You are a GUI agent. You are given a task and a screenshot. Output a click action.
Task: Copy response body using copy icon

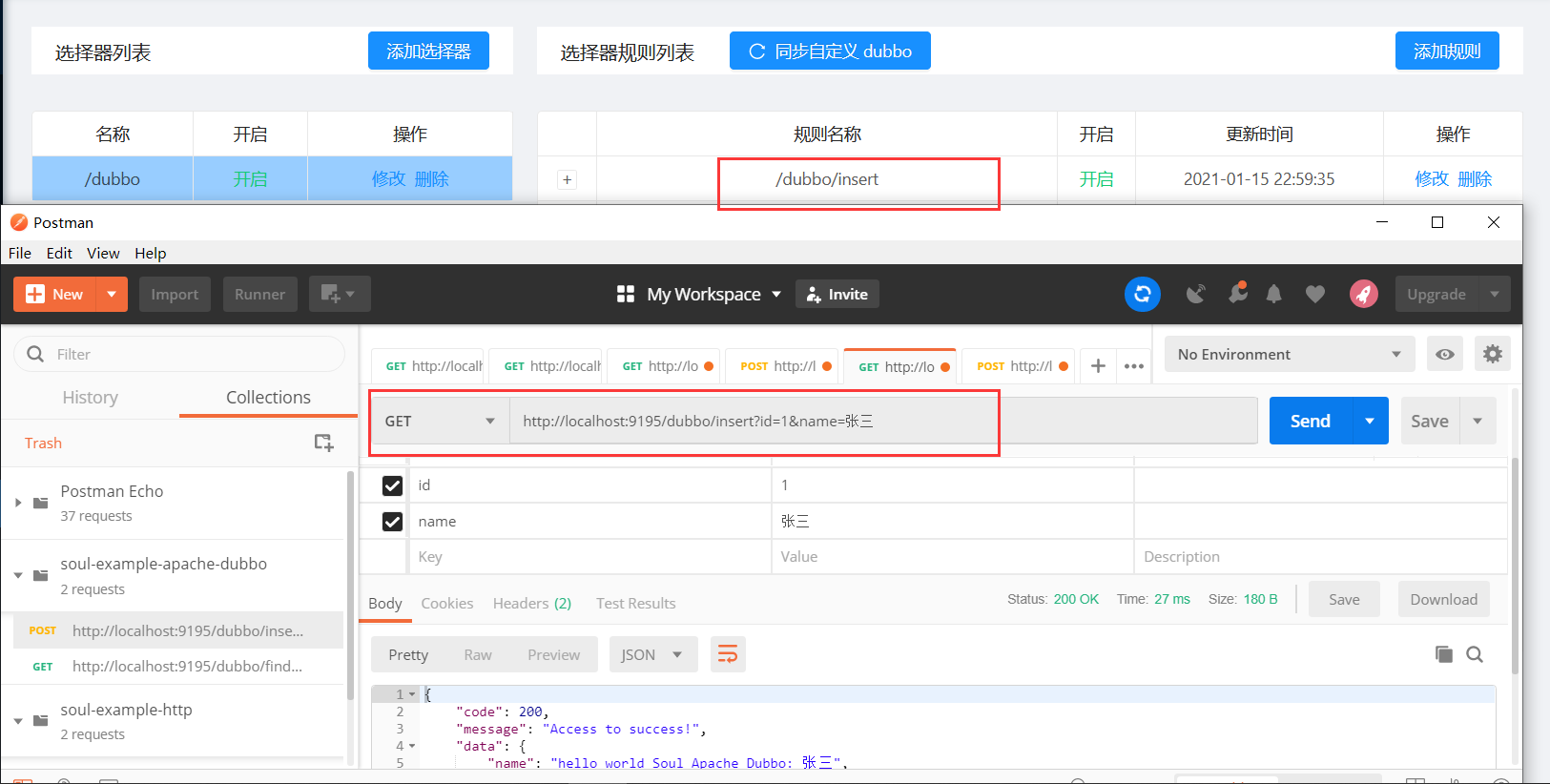click(1444, 654)
